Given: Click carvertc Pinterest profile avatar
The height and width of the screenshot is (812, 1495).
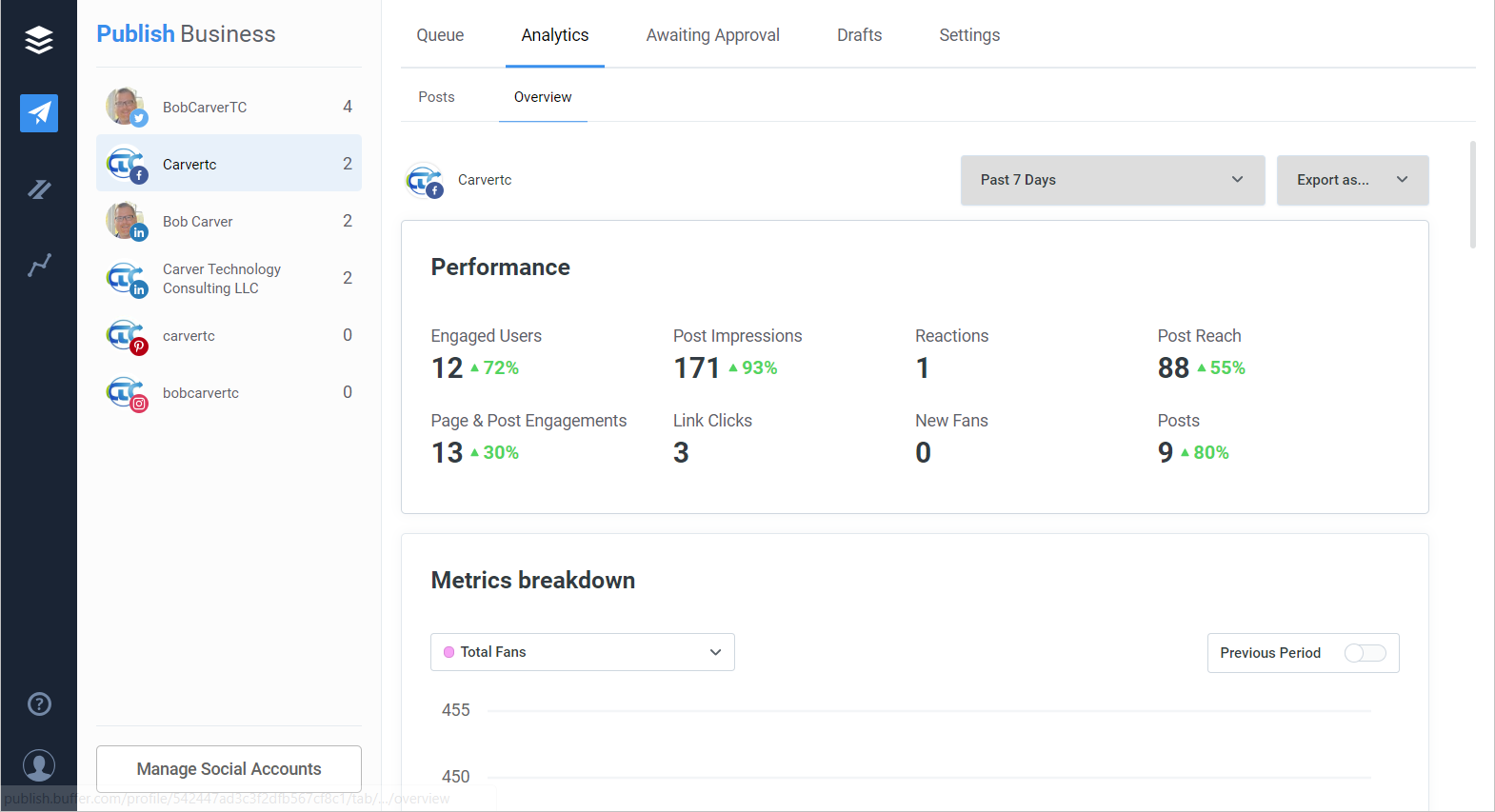Looking at the screenshot, I should (x=126, y=335).
